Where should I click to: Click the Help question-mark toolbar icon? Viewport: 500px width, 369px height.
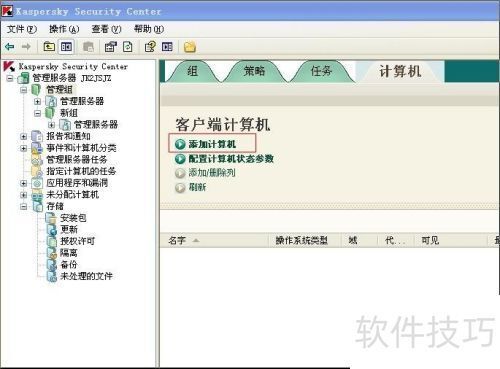click(150, 47)
